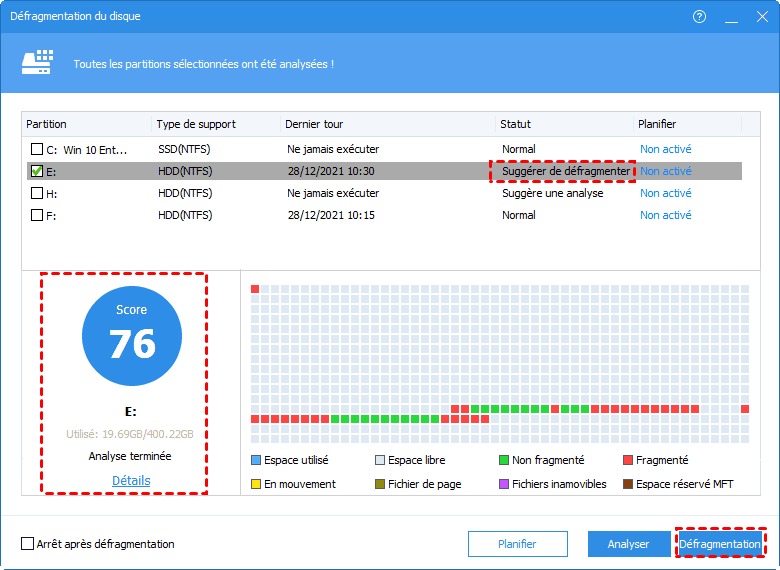780x570 pixels.
Task: Click the Analyser button
Action: click(x=628, y=544)
